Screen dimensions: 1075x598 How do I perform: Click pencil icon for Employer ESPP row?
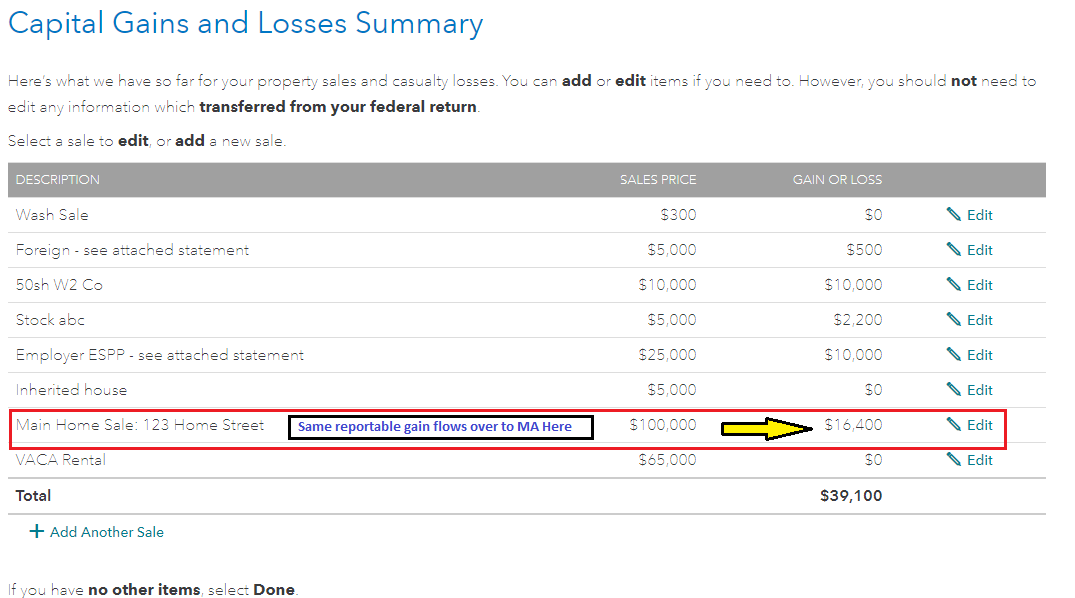point(953,355)
